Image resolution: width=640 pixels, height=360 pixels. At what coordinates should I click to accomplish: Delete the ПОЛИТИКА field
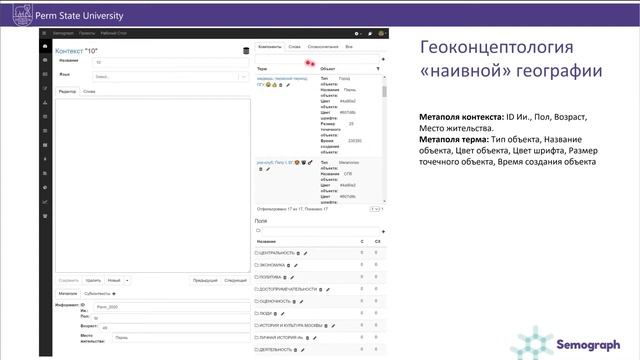pyautogui.click(x=285, y=278)
